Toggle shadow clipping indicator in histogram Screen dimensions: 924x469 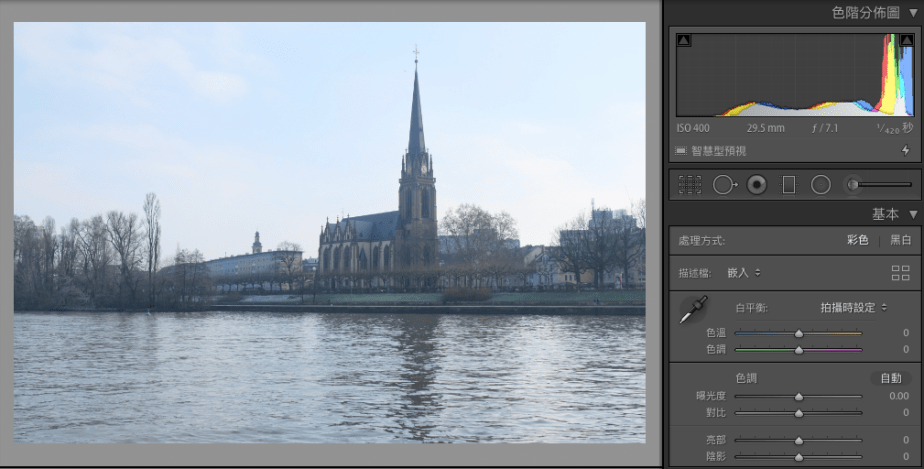pyautogui.click(x=684, y=41)
